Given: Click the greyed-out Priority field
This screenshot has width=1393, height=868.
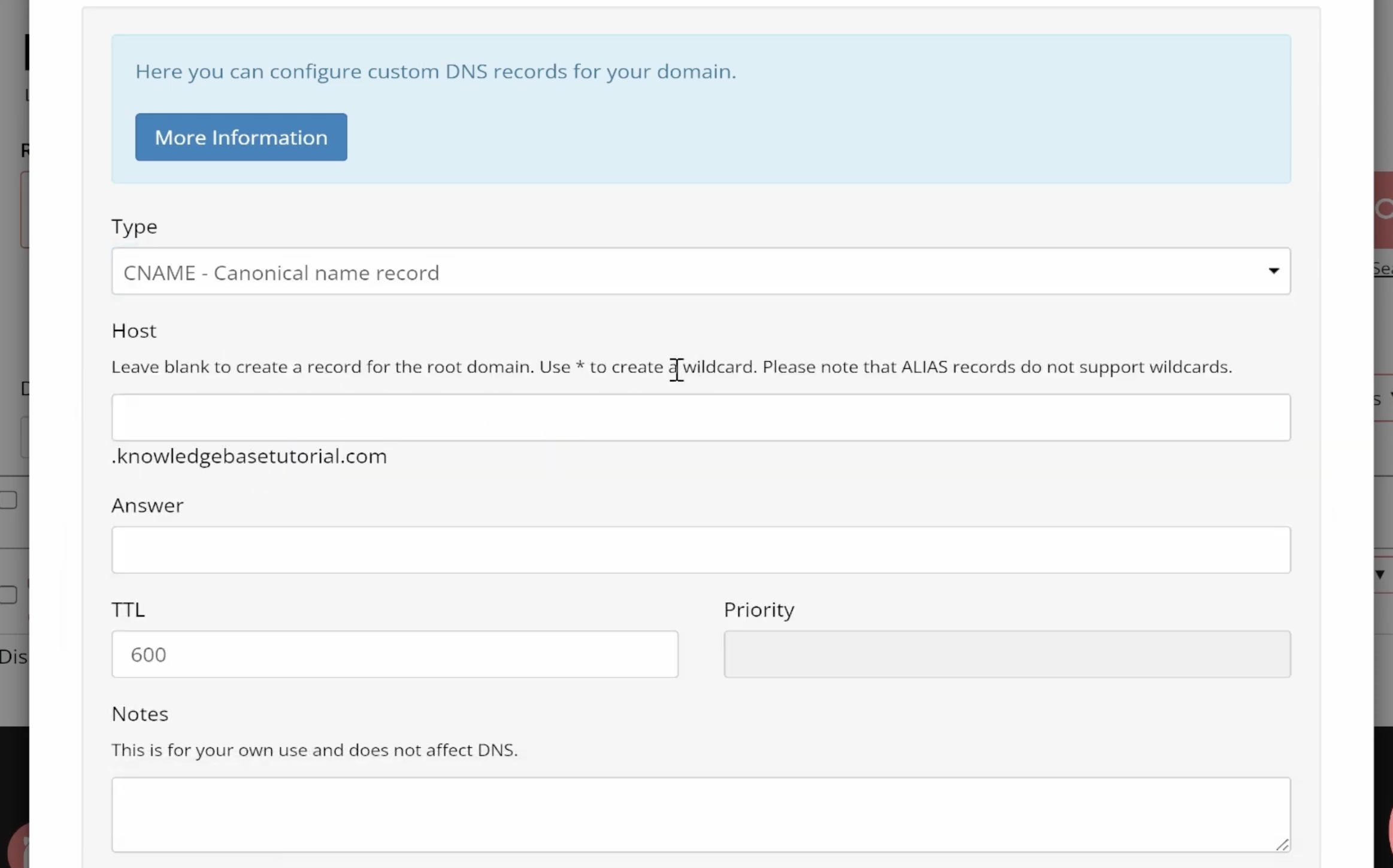Looking at the screenshot, I should pos(1007,654).
